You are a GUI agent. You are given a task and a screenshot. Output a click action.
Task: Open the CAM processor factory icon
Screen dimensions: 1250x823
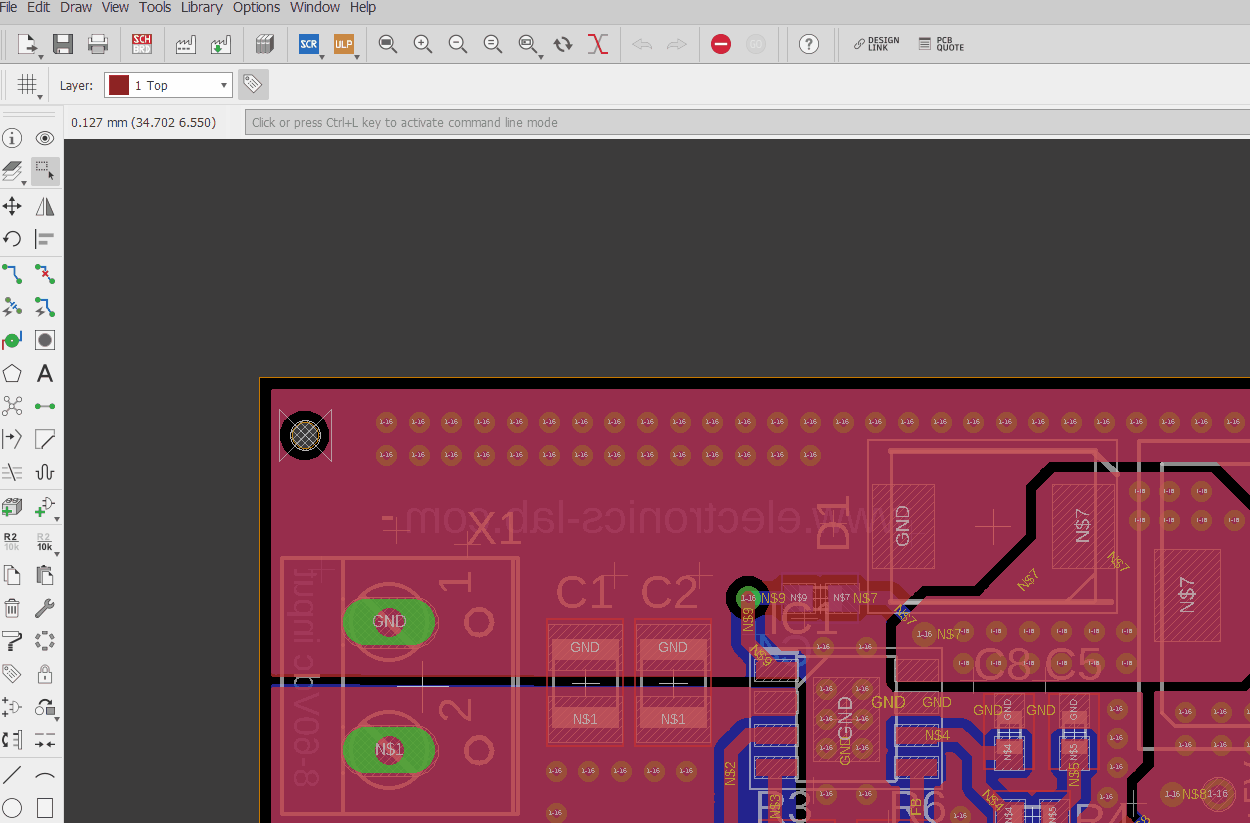(186, 44)
